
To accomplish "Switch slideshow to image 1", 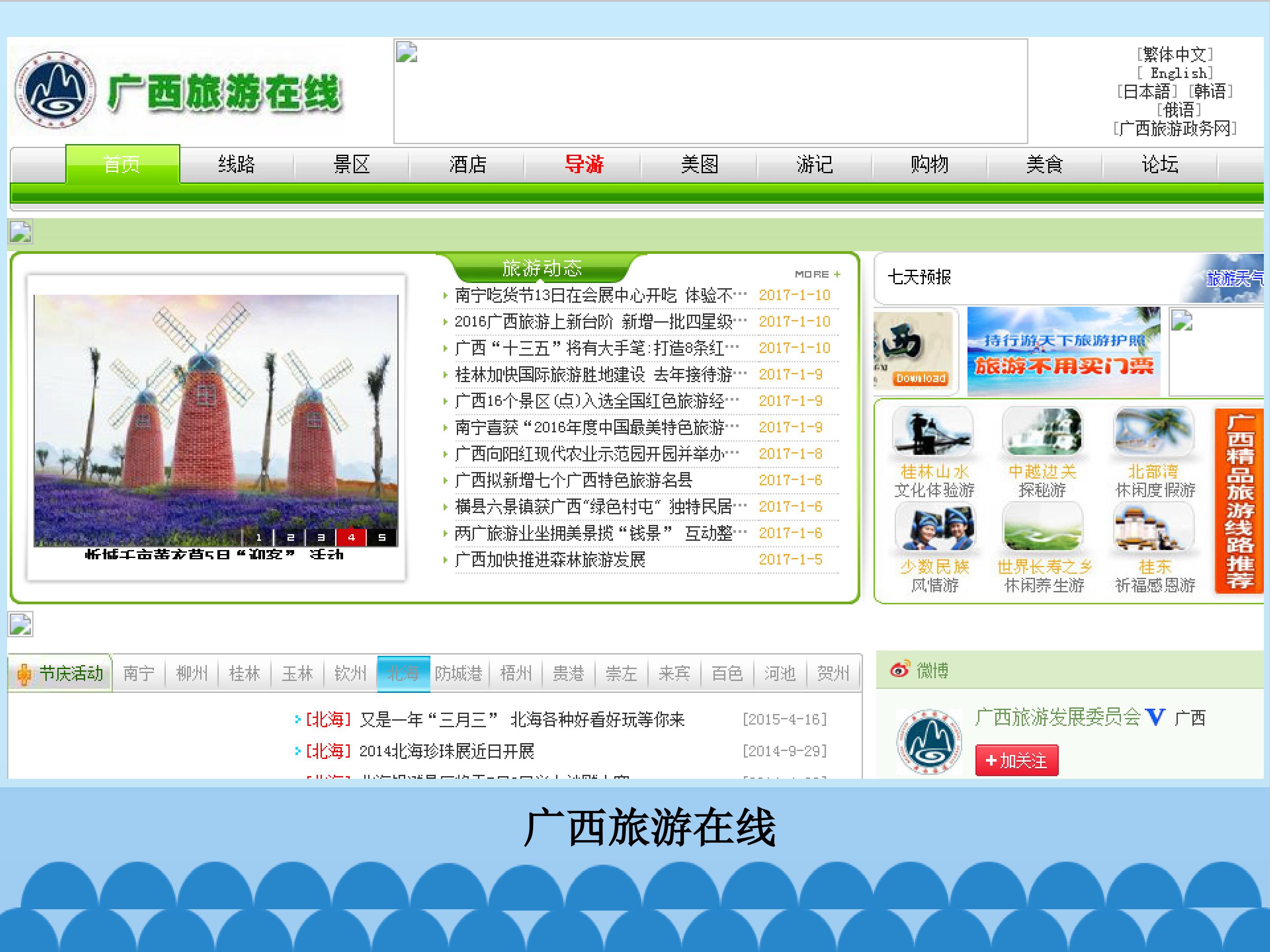I will tap(258, 537).
